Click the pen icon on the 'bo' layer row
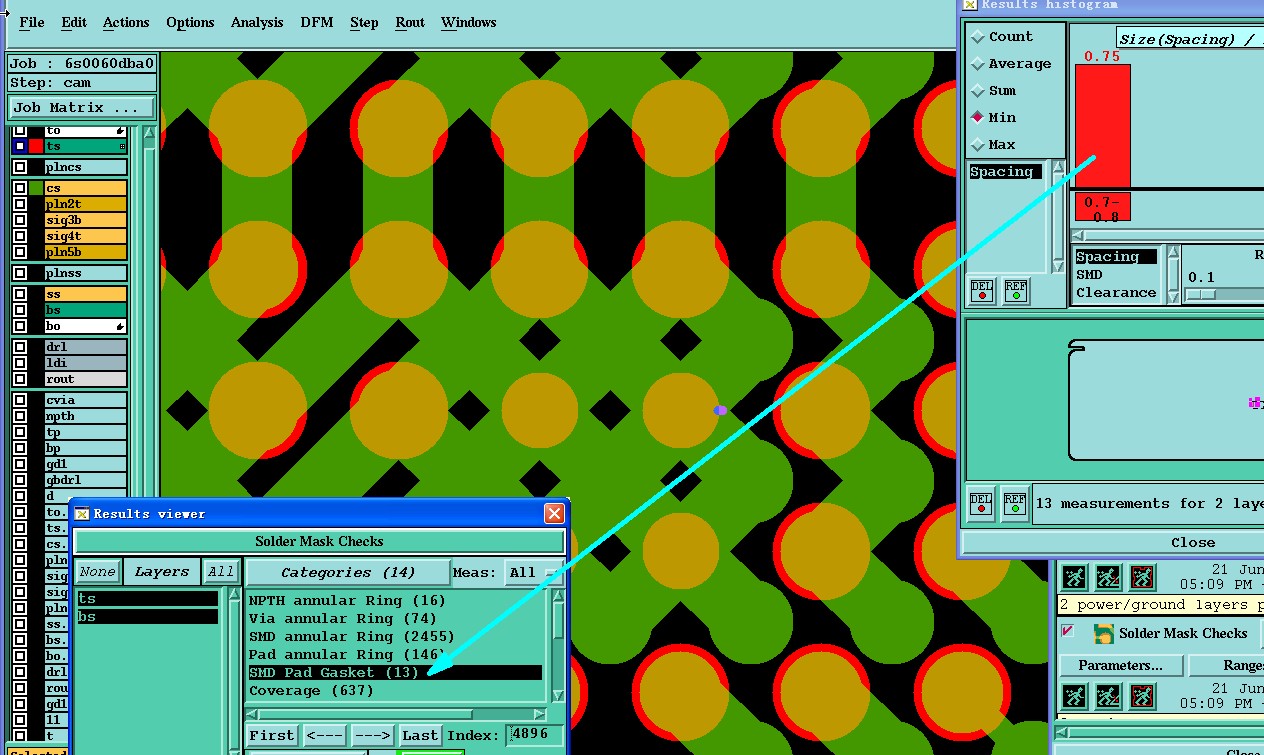The image size is (1264, 755). 120,327
